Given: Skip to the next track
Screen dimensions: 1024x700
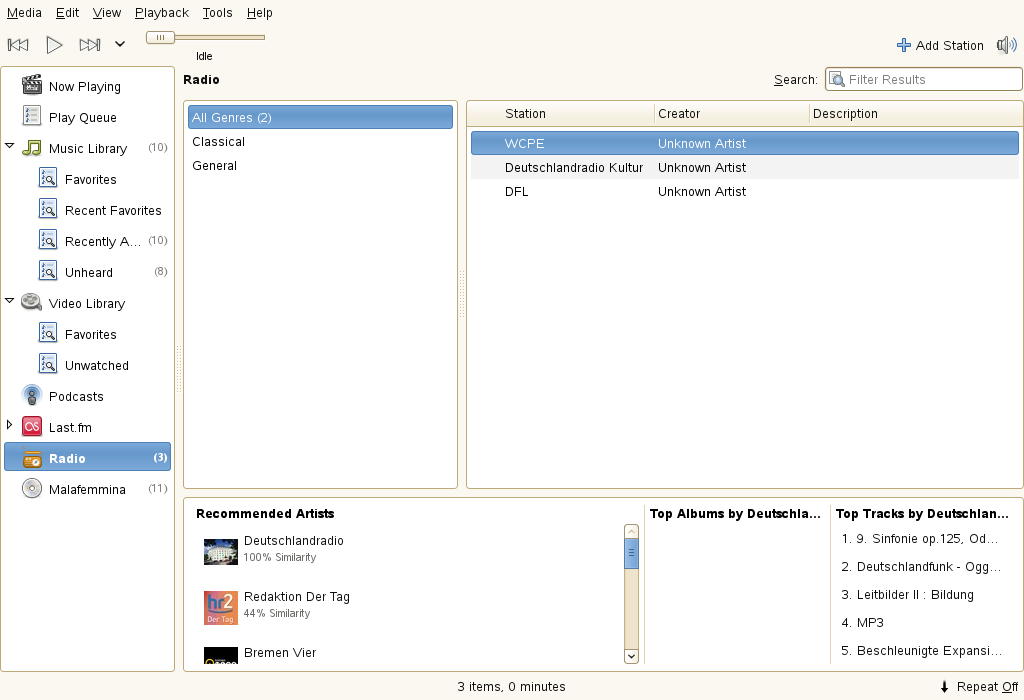Looking at the screenshot, I should (90, 44).
